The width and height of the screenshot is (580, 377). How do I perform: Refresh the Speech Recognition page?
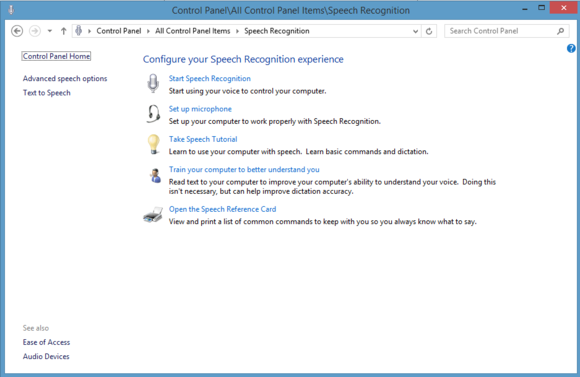click(429, 31)
